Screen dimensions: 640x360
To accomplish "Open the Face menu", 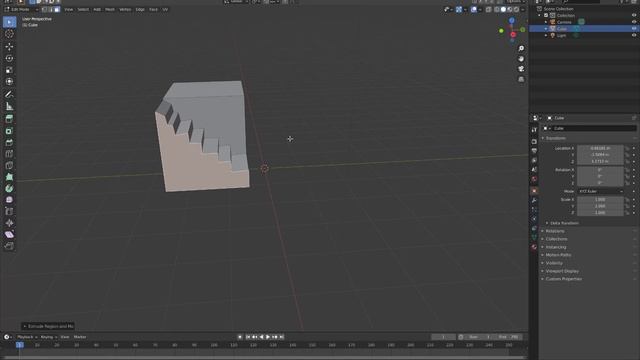I will [x=153, y=9].
